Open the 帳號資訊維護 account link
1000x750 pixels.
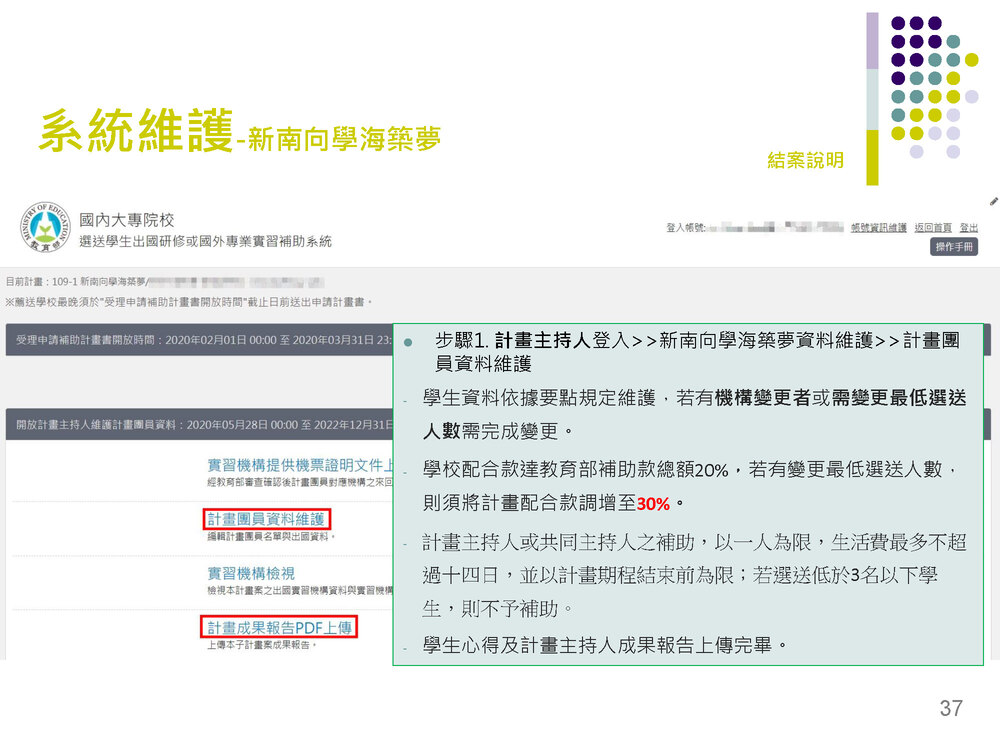tap(878, 228)
